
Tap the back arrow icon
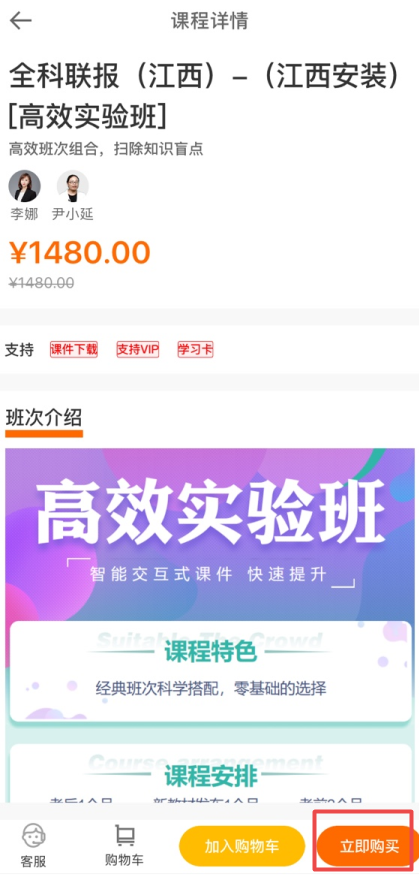(x=21, y=21)
